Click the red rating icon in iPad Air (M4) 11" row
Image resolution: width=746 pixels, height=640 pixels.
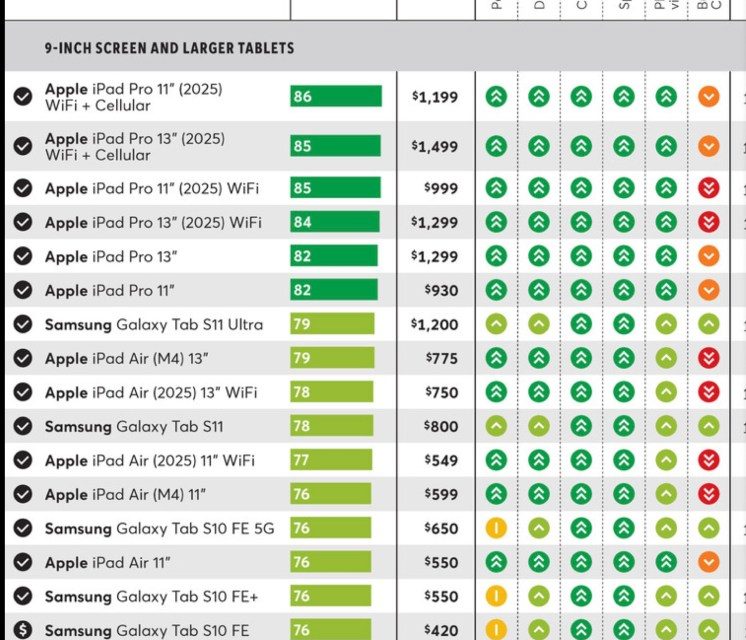708,494
